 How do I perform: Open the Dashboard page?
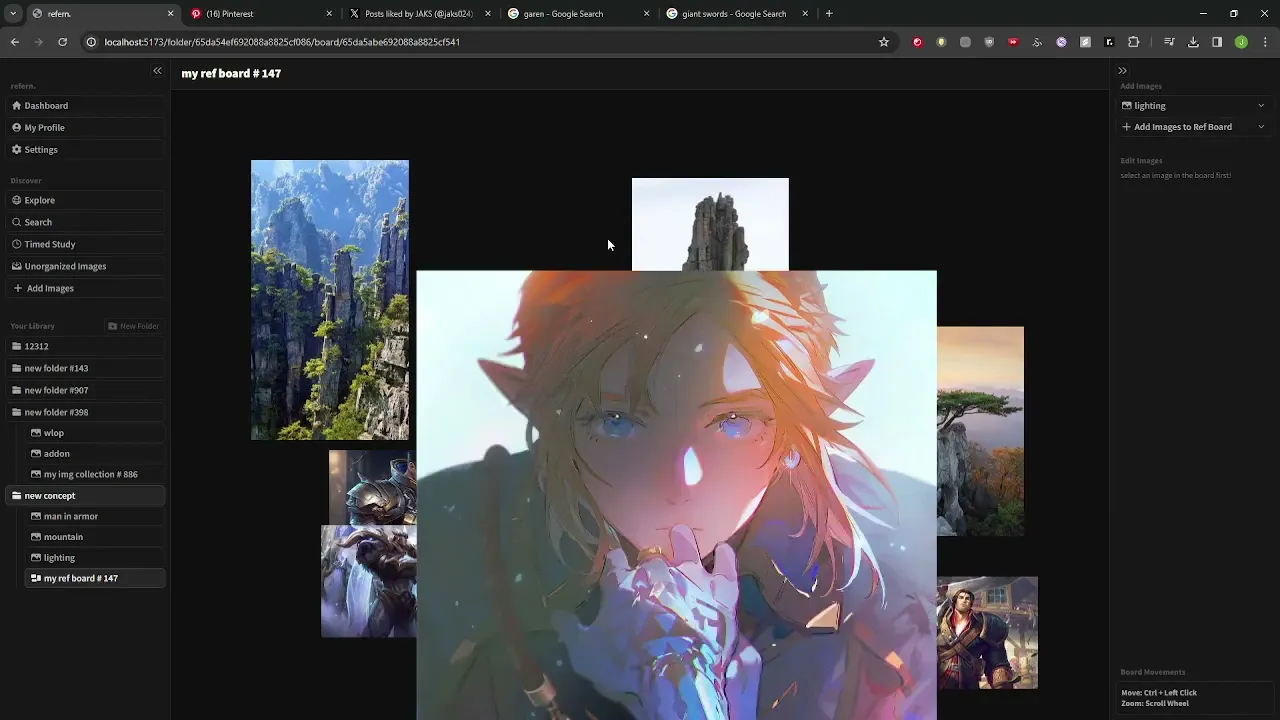pyautogui.click(x=85, y=106)
